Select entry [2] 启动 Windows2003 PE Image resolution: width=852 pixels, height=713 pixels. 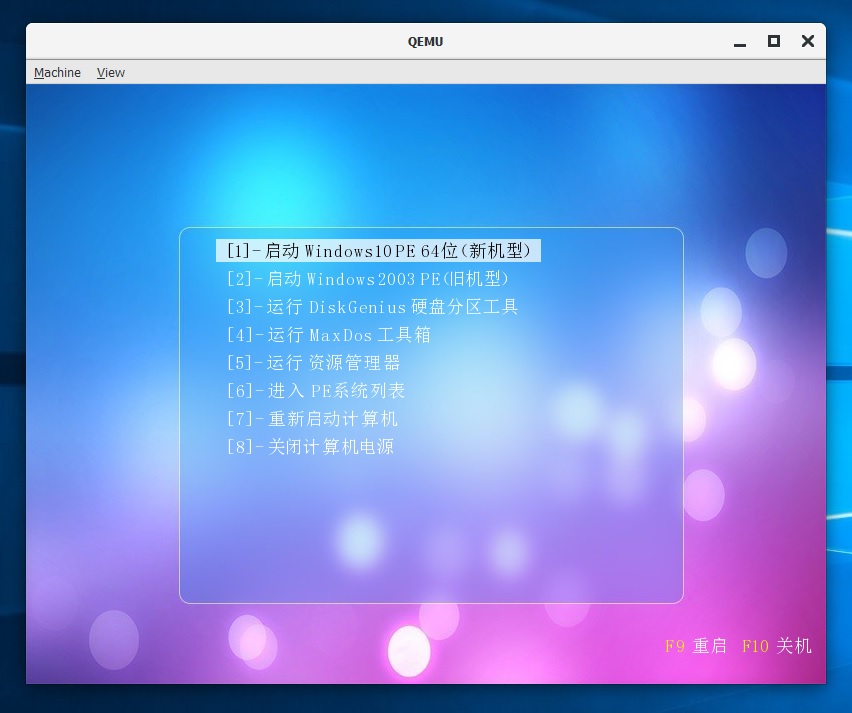click(368, 279)
